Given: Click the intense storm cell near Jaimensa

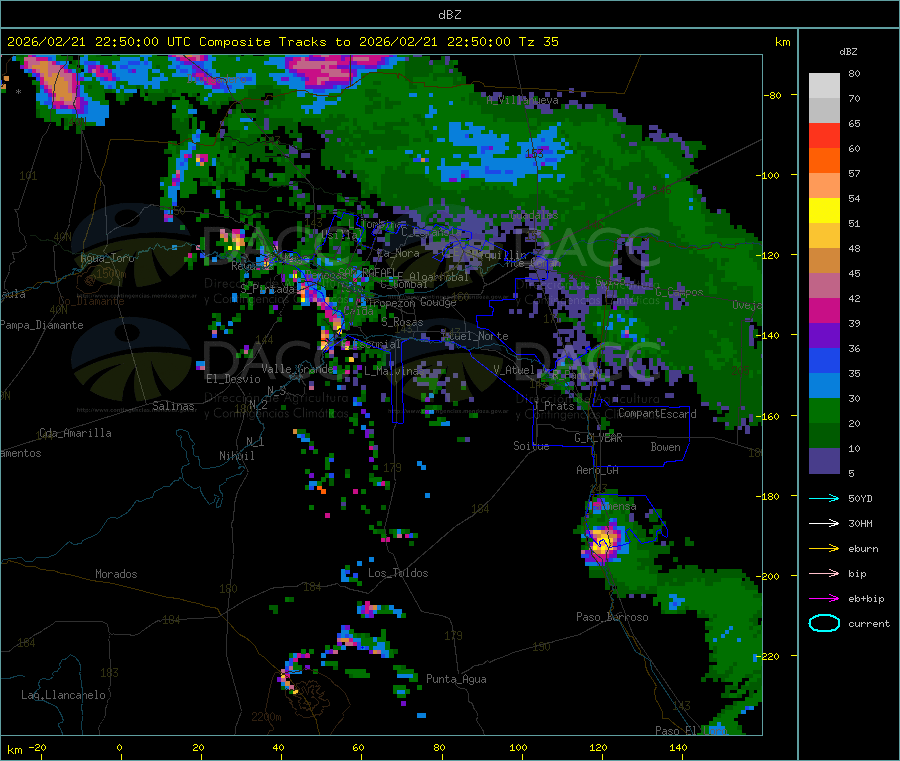Looking at the screenshot, I should 602,541.
